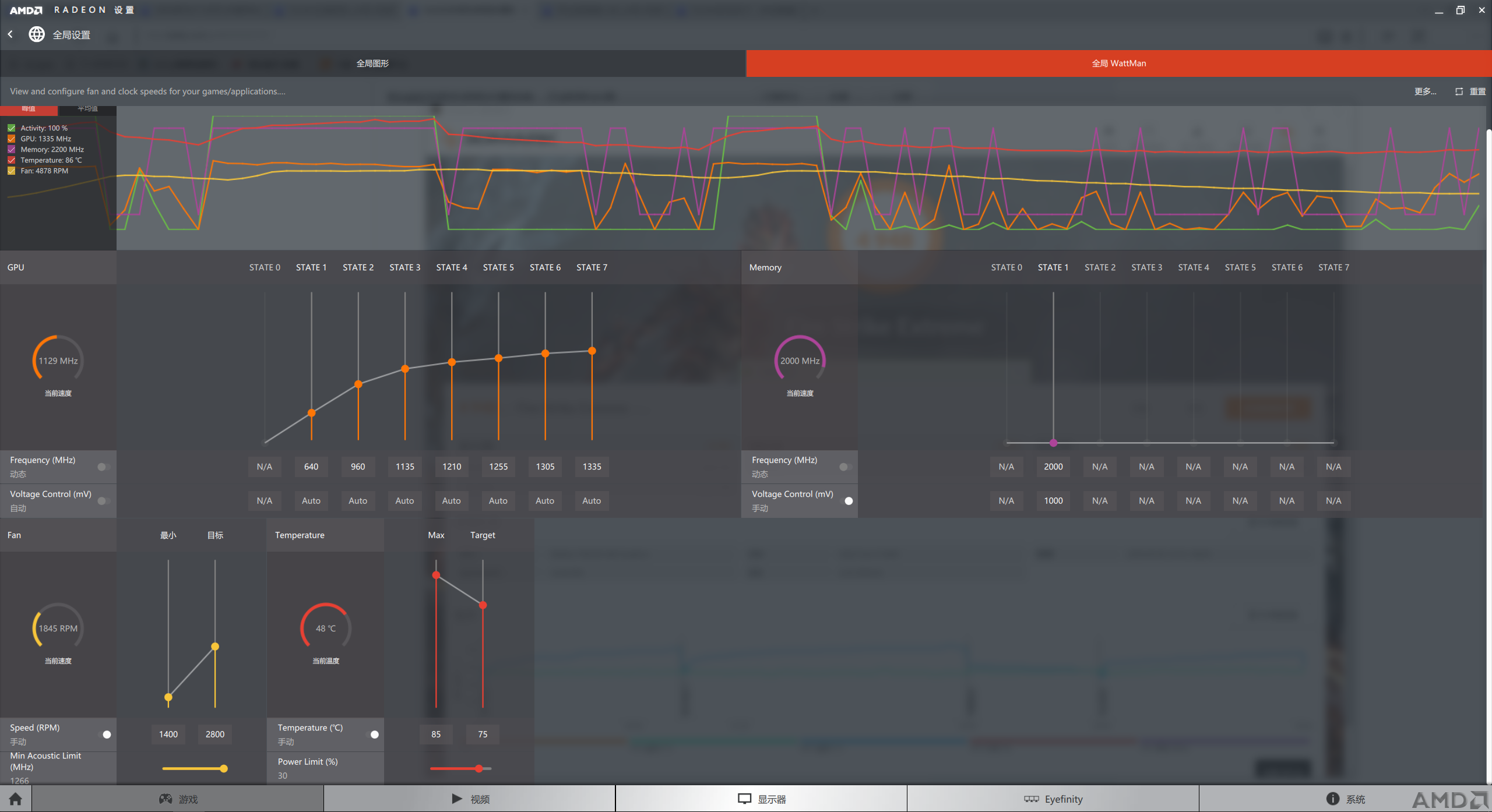Click GPU State 7 voltage Auto field
The height and width of the screenshot is (812, 1492).
pos(592,500)
